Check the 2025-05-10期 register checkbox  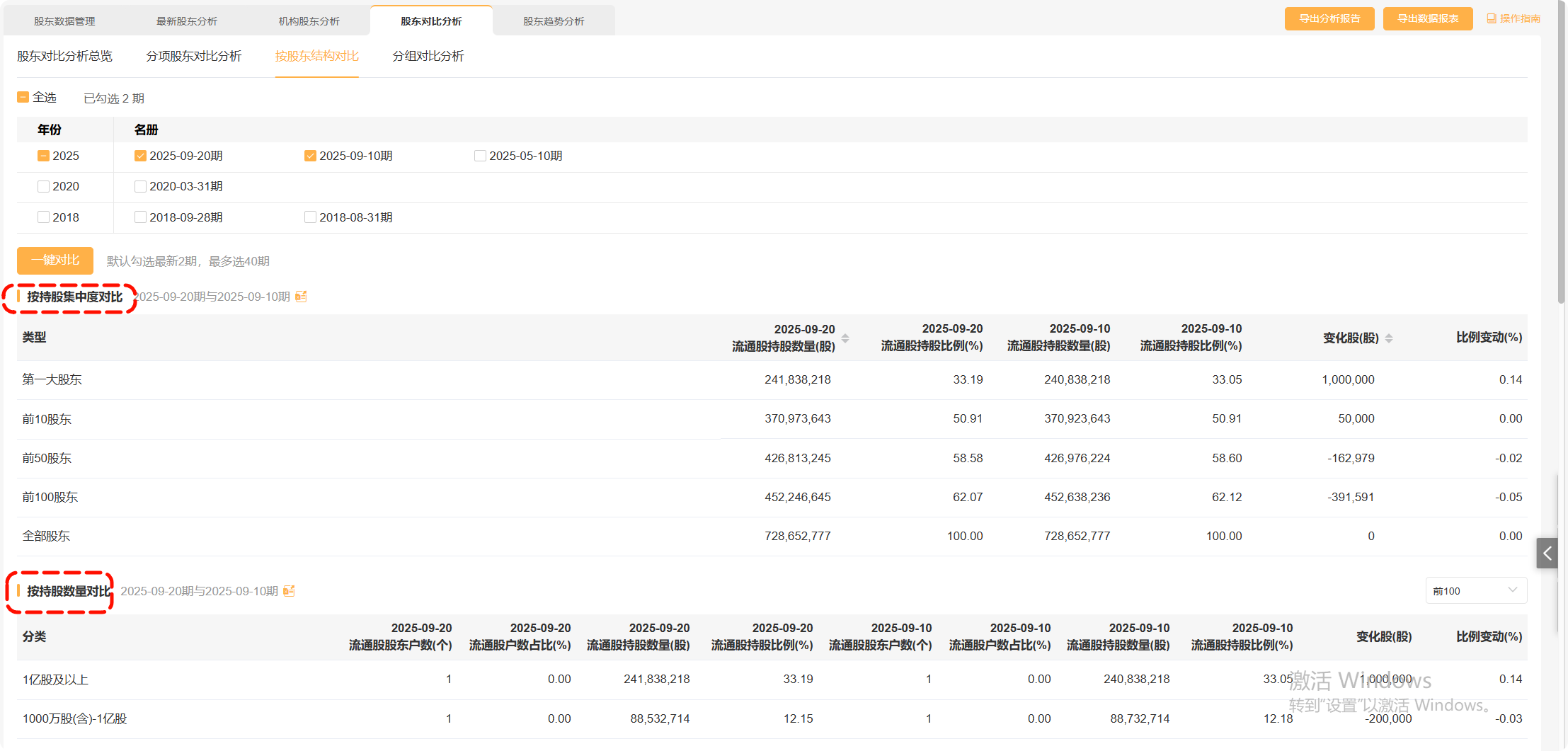tap(480, 156)
